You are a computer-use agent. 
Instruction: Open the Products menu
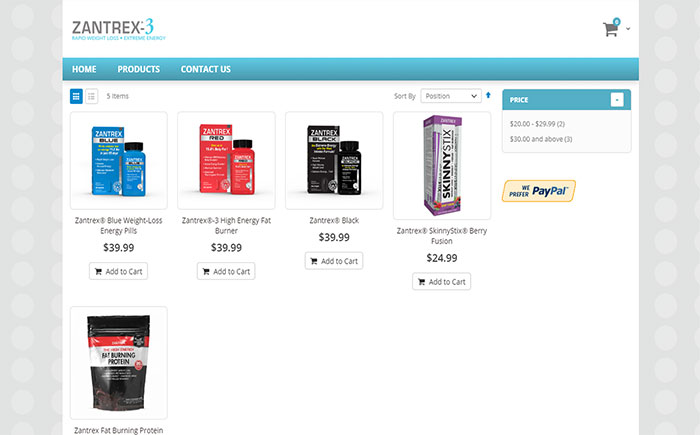point(138,69)
